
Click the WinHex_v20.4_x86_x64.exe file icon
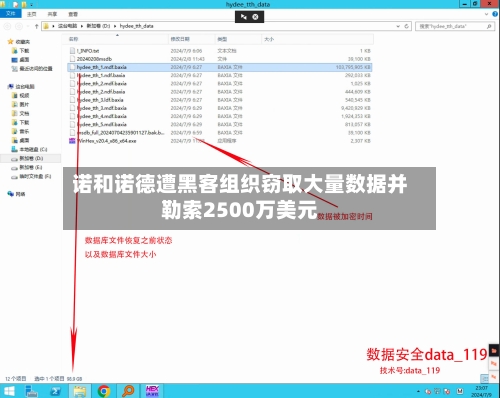click(x=72, y=141)
